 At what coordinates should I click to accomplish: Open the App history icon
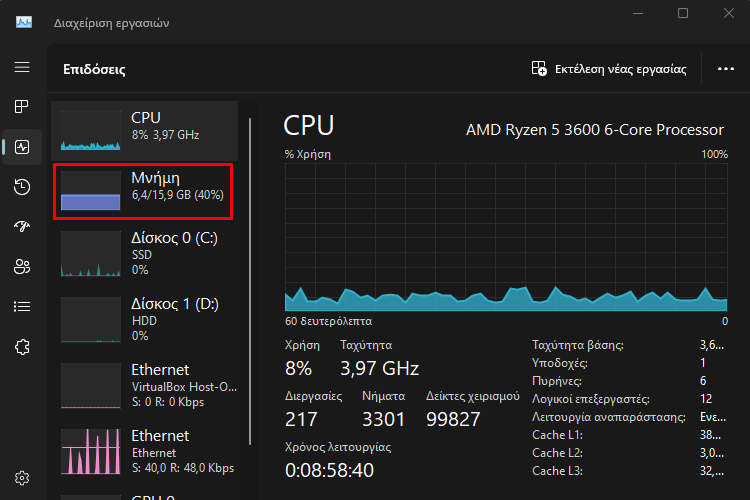[x=22, y=187]
